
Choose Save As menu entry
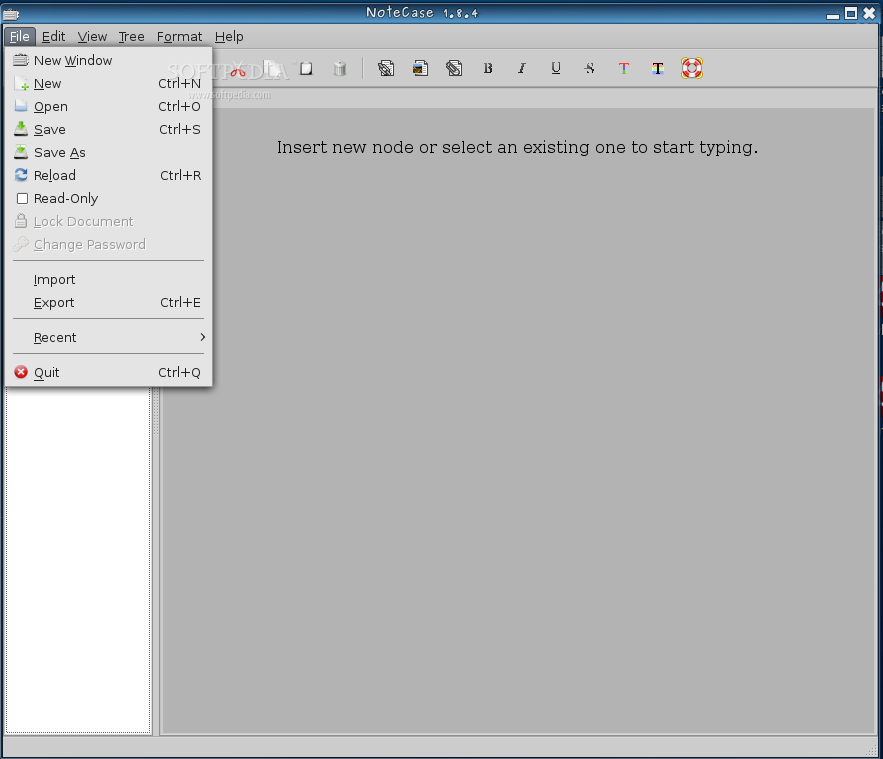108,153
